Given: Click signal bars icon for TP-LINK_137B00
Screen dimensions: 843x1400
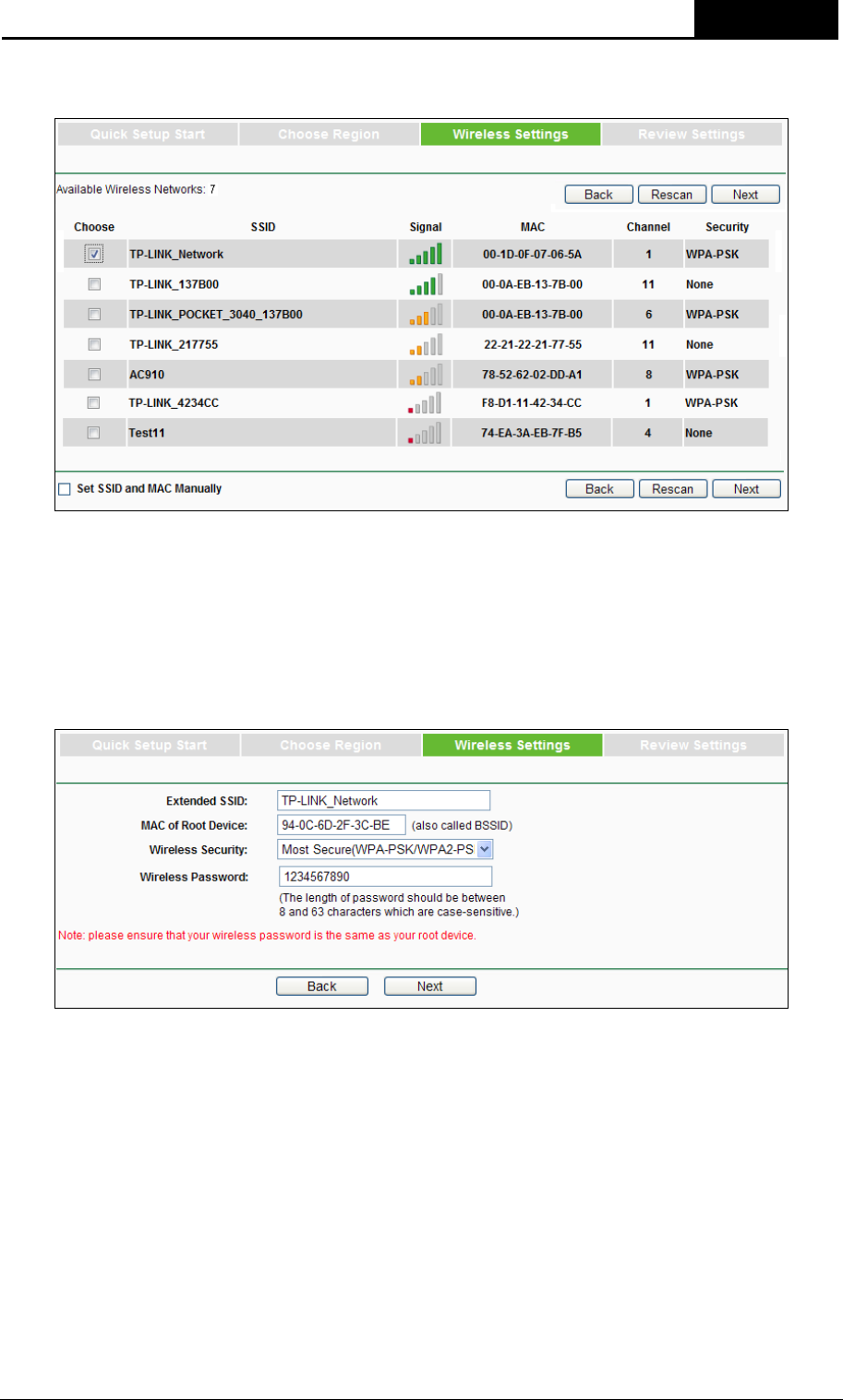Looking at the screenshot, I should click(425, 284).
